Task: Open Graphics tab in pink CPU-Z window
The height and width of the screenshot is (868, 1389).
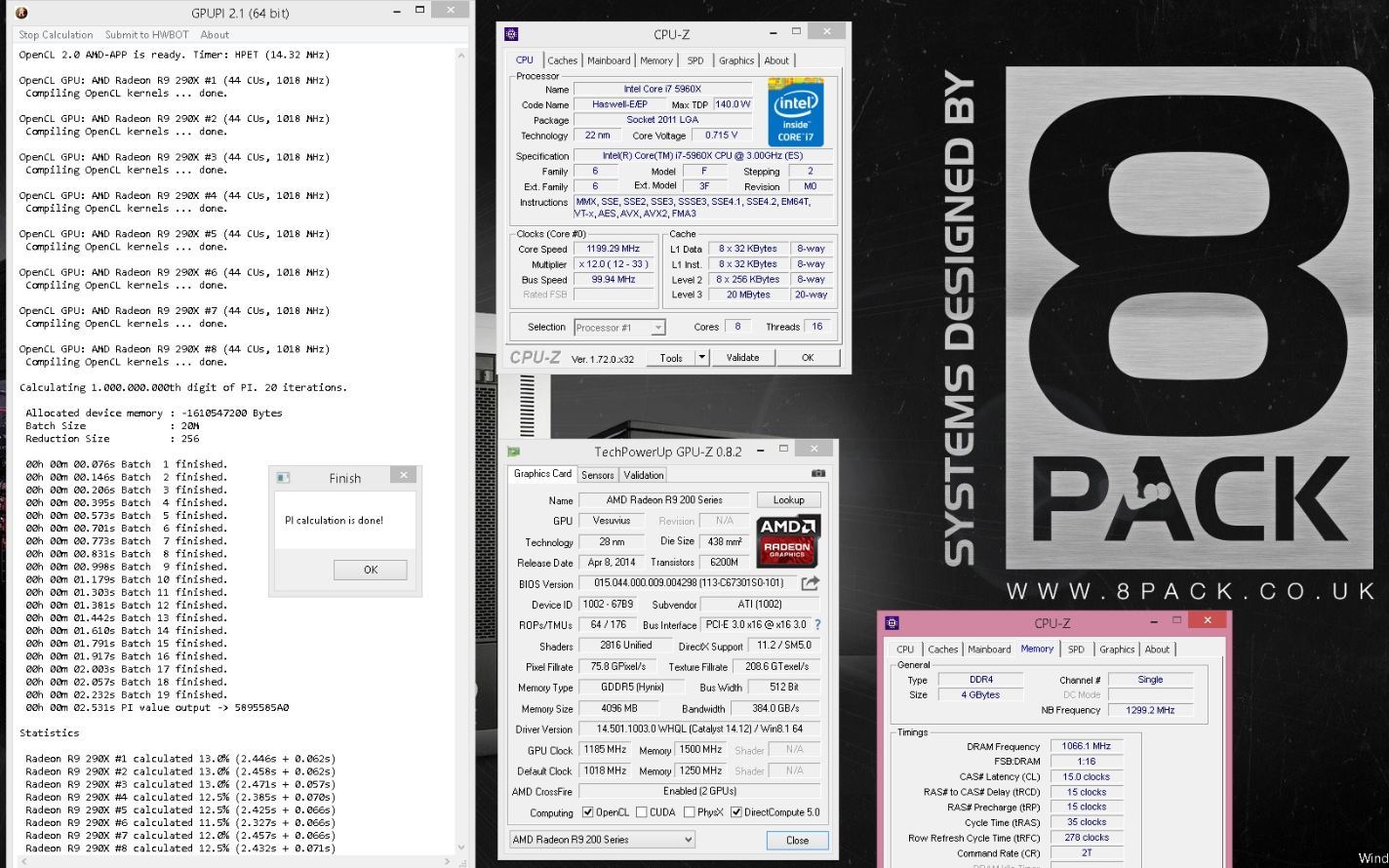Action: point(1117,650)
